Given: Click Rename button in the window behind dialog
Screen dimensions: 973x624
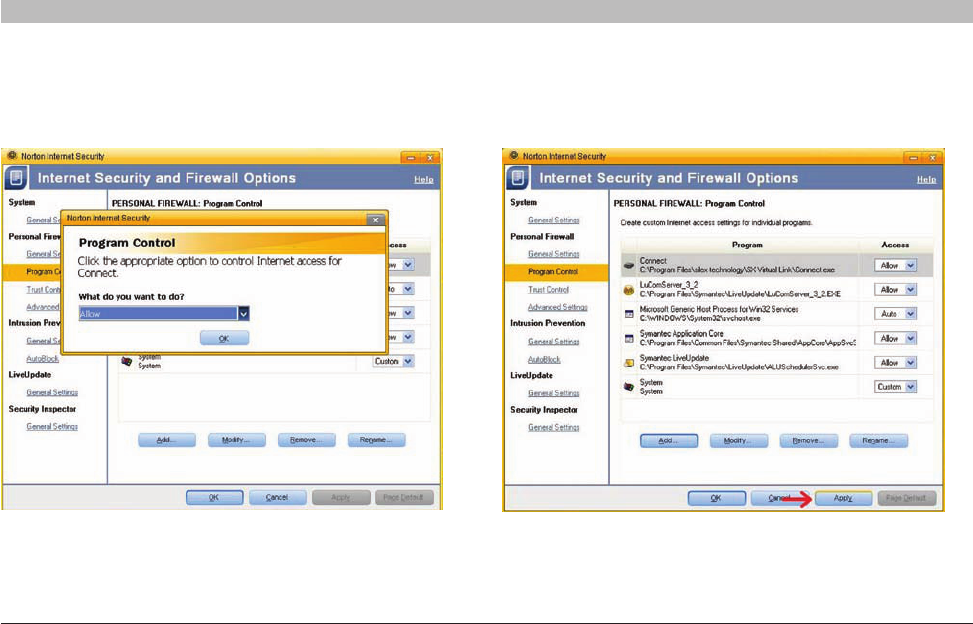Looking at the screenshot, I should pos(377,440).
